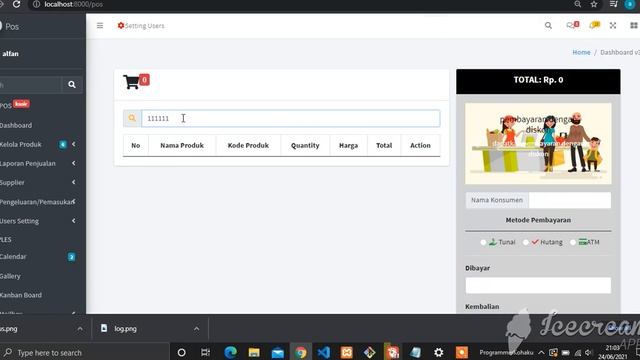Focus the product code search field

tap(291, 118)
